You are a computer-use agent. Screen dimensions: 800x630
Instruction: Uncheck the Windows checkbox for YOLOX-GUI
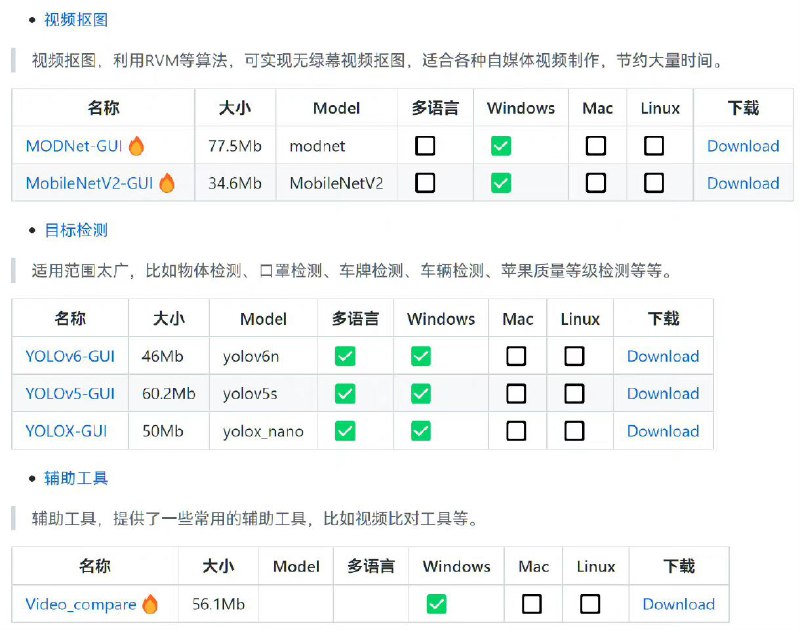[421, 431]
